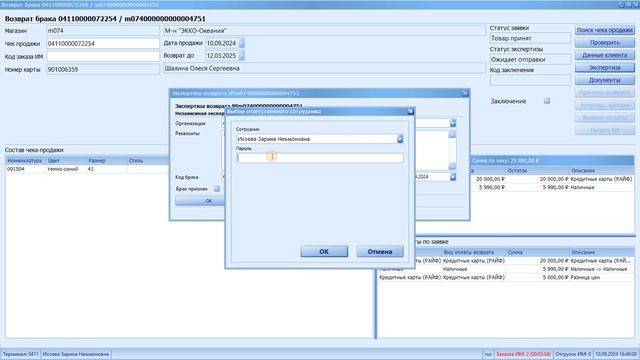Select cell 'темно-синий'

[66, 169]
